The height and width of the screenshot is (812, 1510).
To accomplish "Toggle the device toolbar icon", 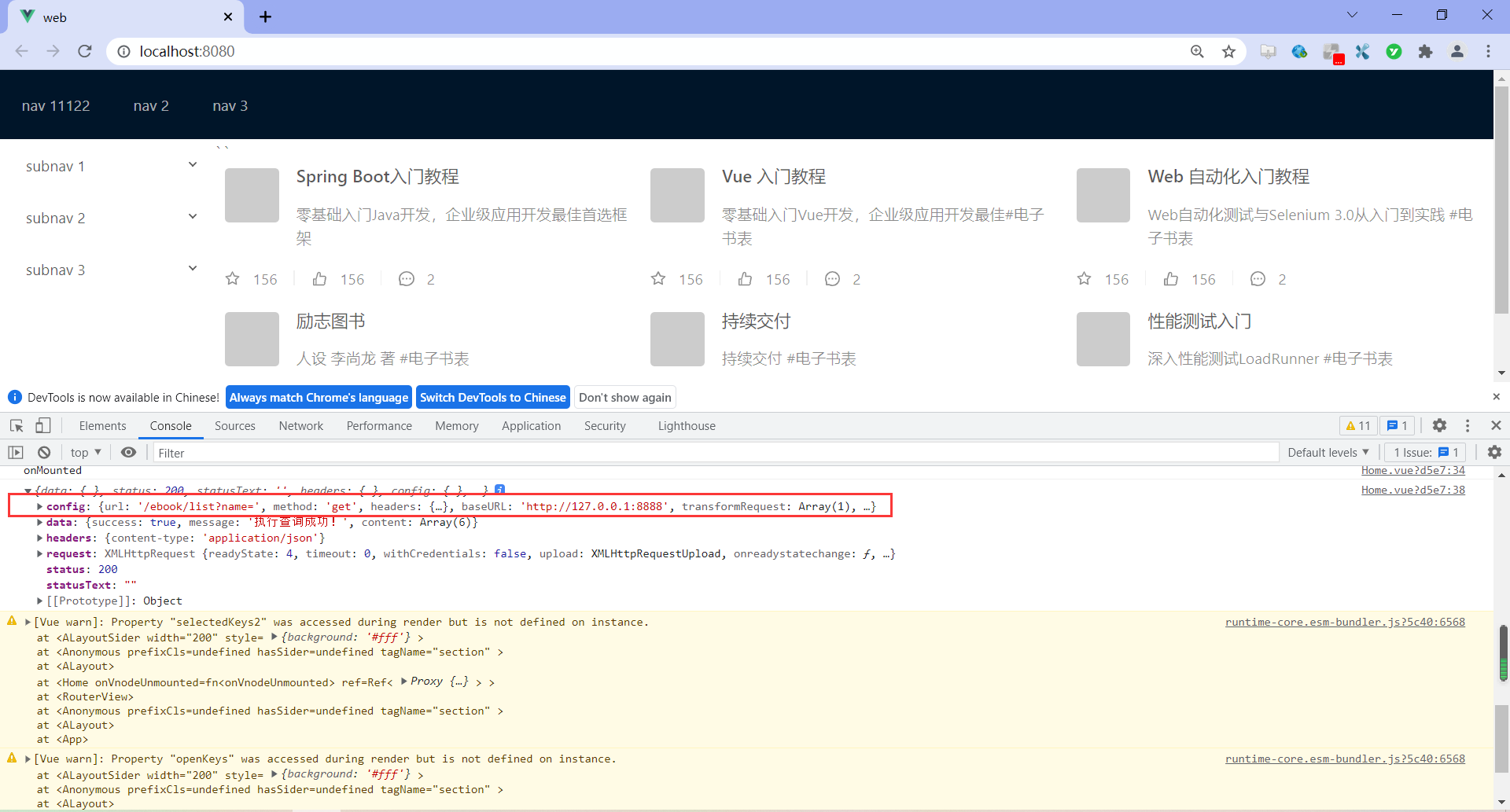I will coord(43,425).
